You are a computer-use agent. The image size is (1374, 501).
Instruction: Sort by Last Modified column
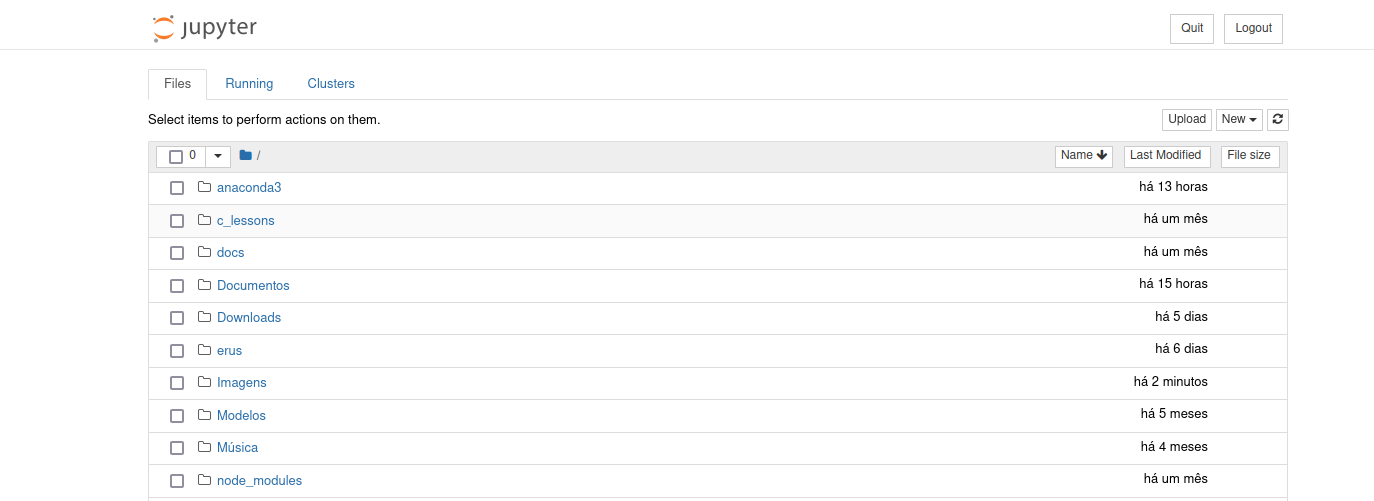click(x=1166, y=156)
